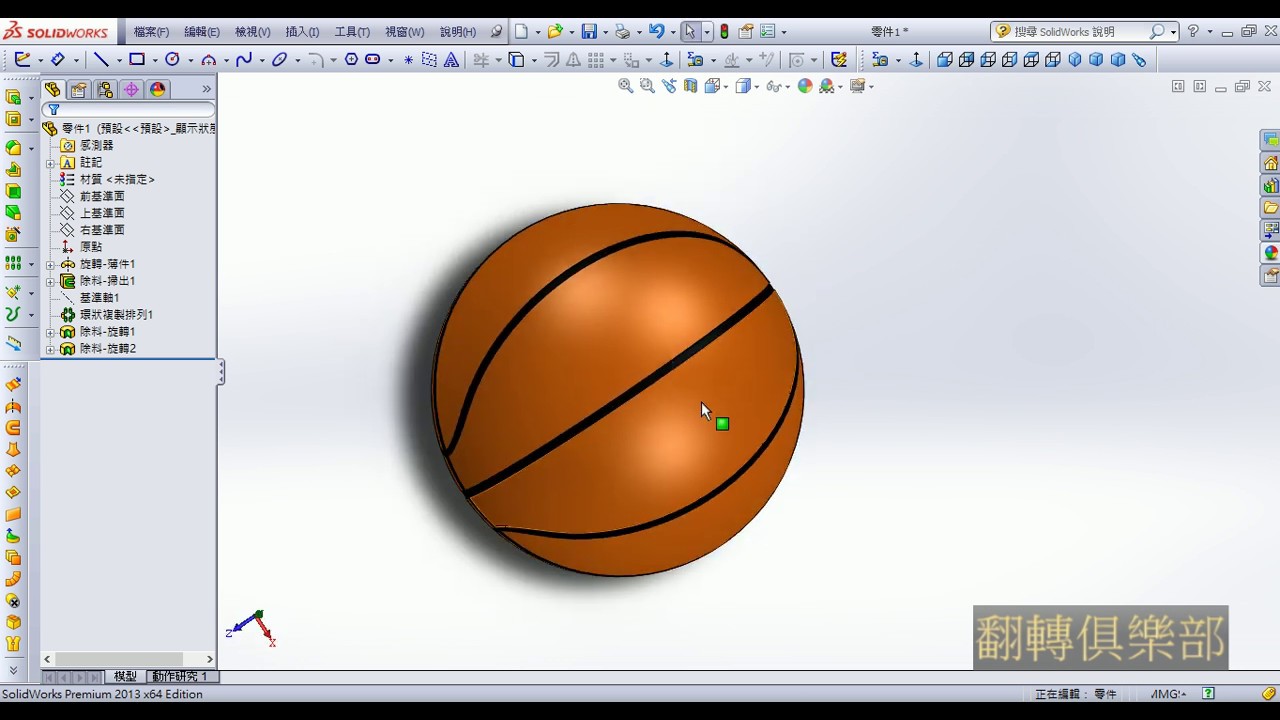Open the Rectangle tool dropdown arrow
1280x720 pixels.
pyautogui.click(x=155, y=61)
